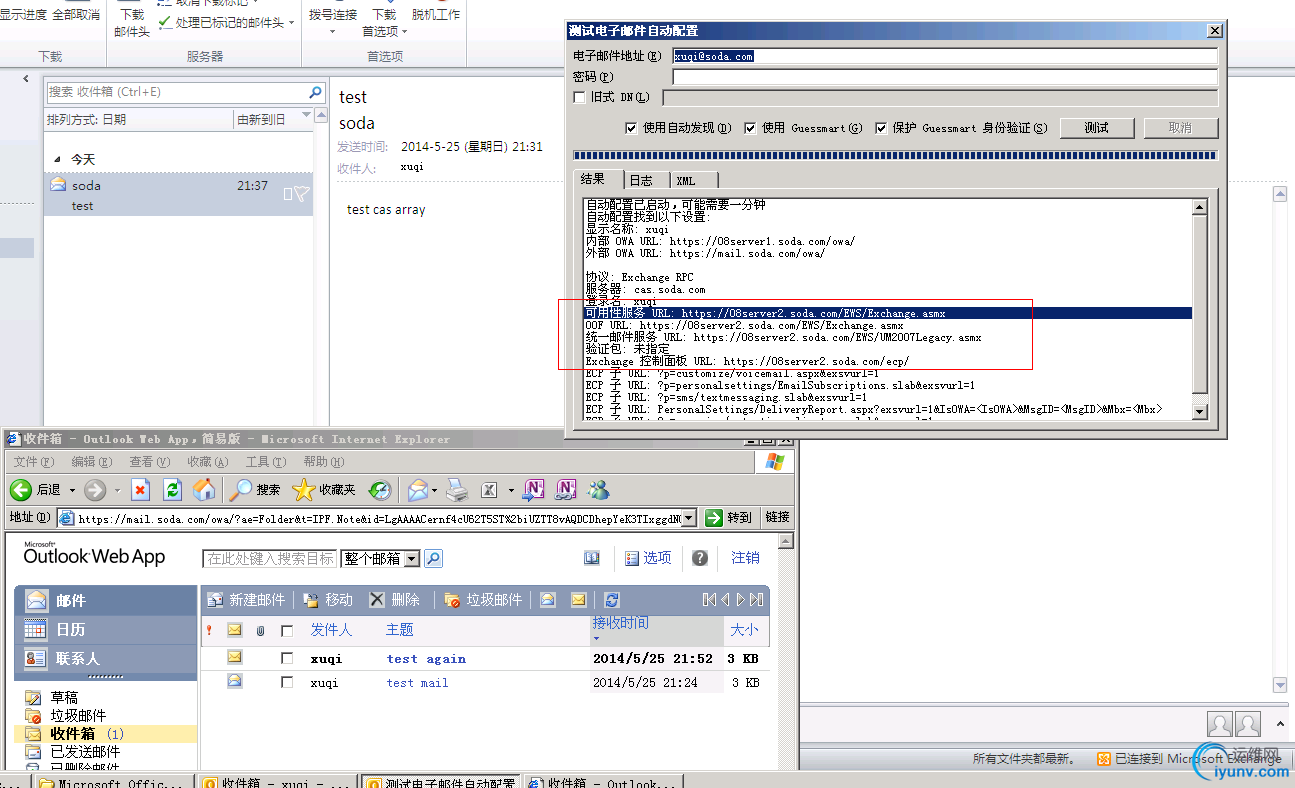Uncheck 使用 Guessmart checkbox
This screenshot has height=788, width=1295.
(750, 128)
